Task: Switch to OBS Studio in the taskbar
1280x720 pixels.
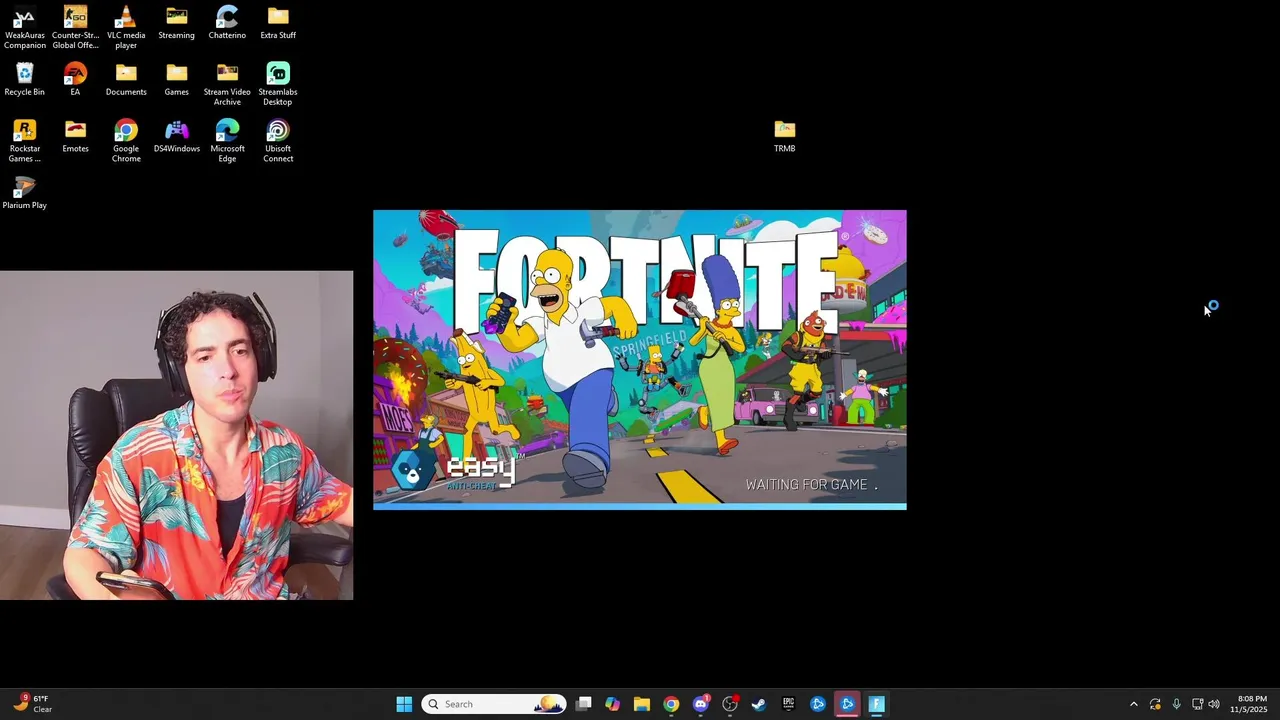Action: coord(730,704)
